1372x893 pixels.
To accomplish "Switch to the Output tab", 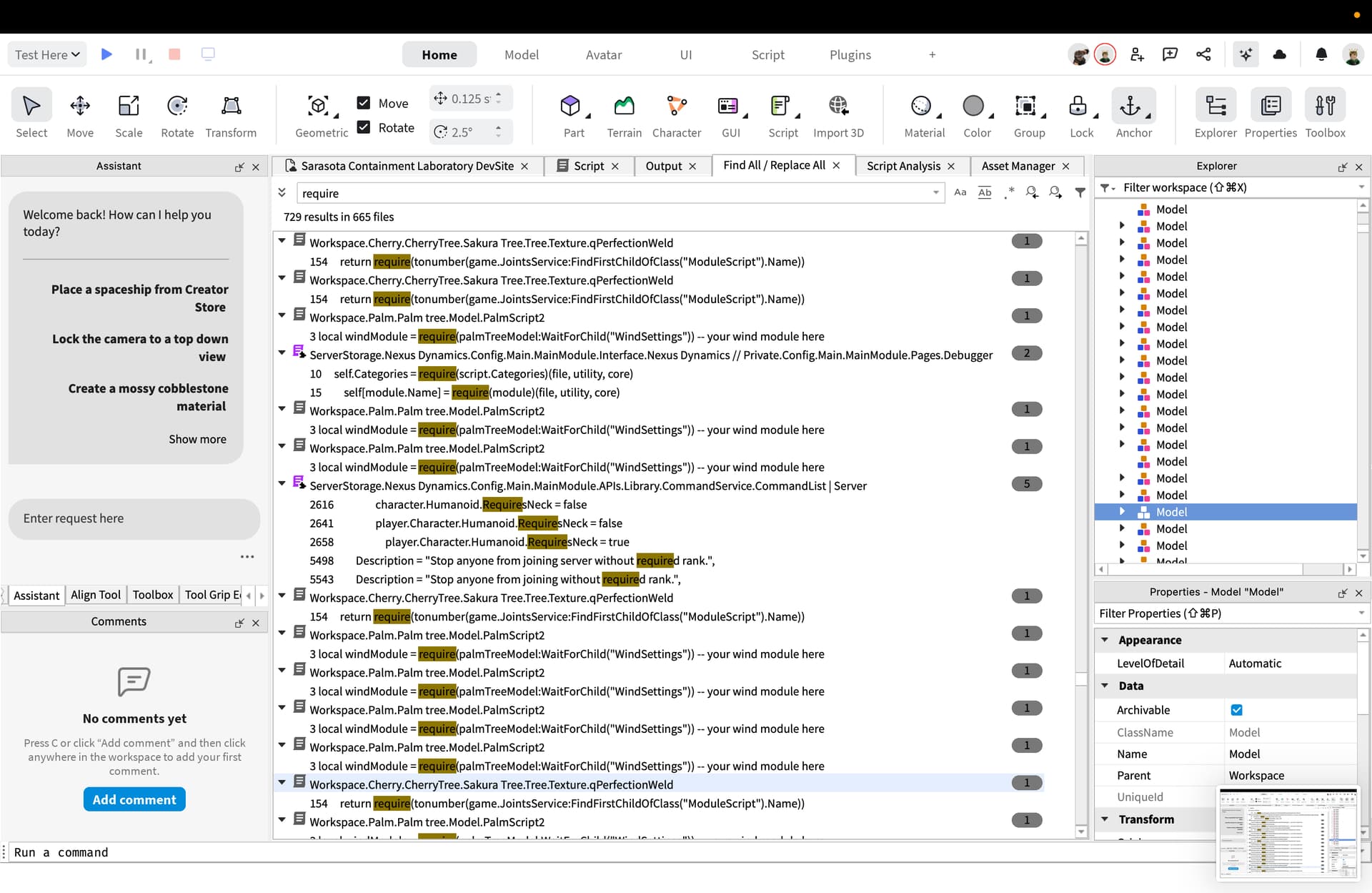I will (x=664, y=166).
